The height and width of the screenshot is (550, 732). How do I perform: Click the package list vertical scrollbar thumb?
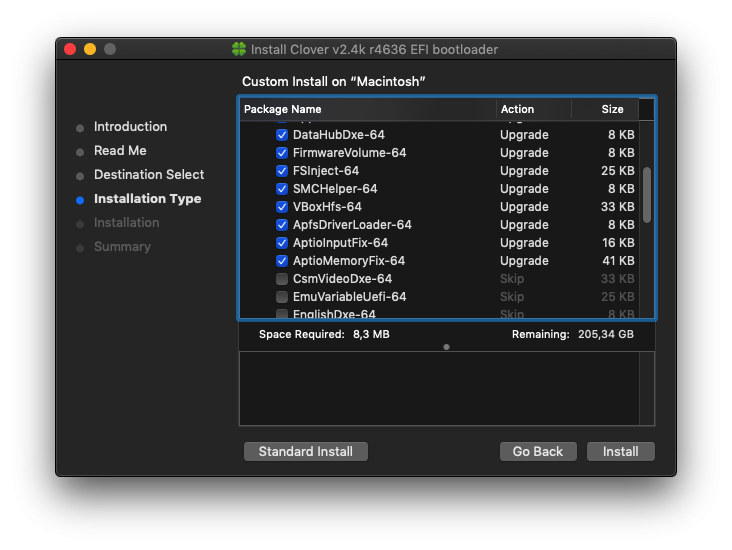point(647,195)
